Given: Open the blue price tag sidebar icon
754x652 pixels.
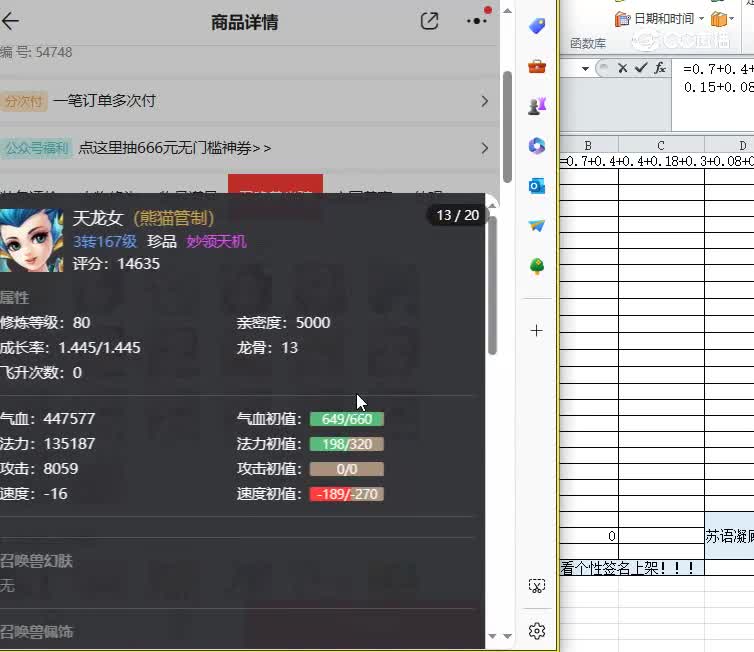Looking at the screenshot, I should (x=537, y=25).
